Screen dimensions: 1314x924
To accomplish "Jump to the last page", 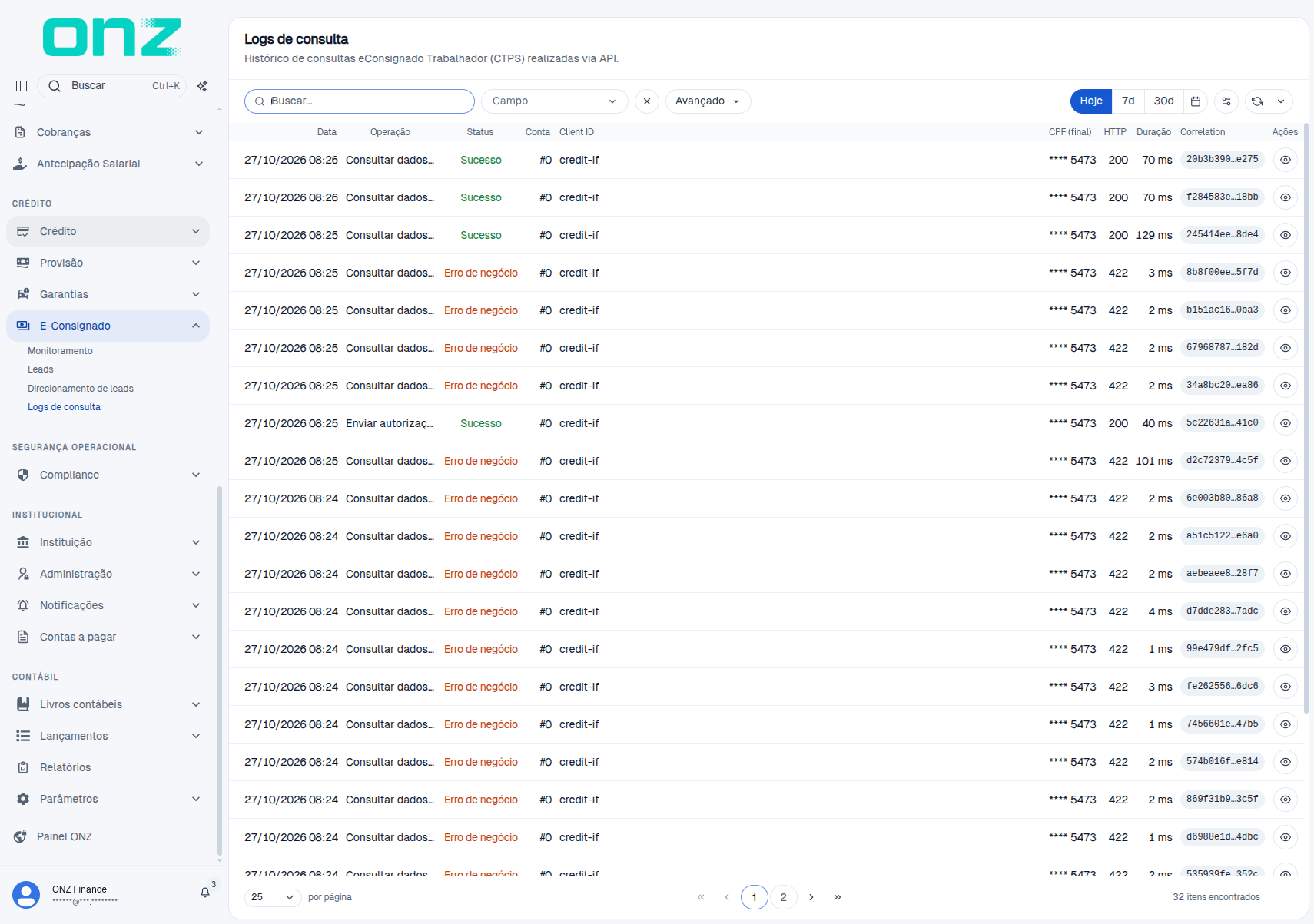I will 838,897.
